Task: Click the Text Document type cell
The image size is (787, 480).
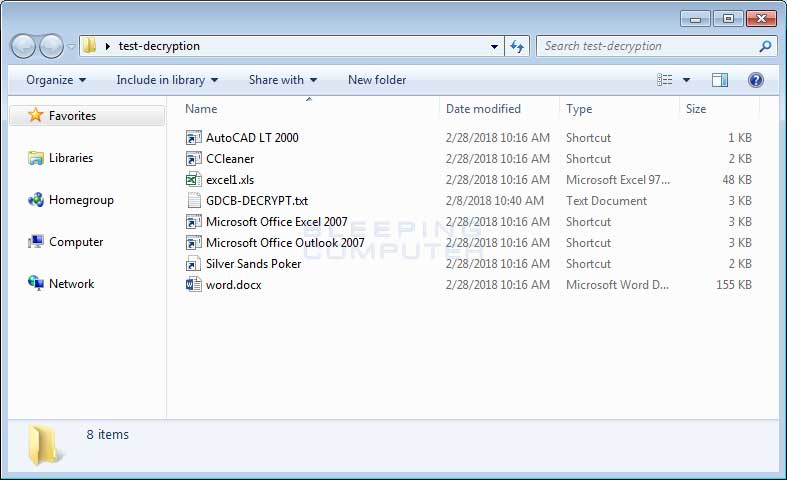Action: pos(606,201)
